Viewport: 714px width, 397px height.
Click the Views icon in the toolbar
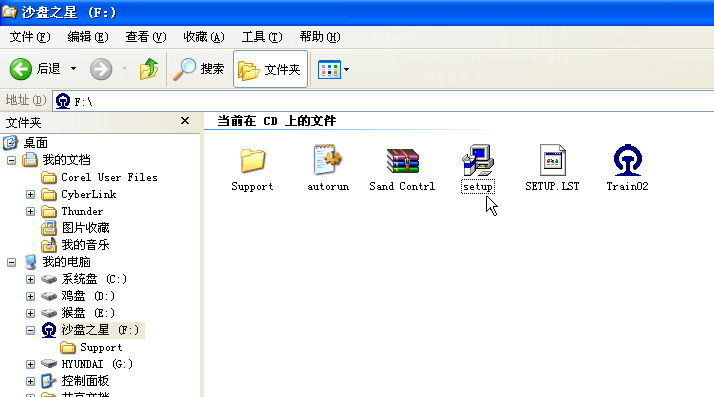(329, 70)
